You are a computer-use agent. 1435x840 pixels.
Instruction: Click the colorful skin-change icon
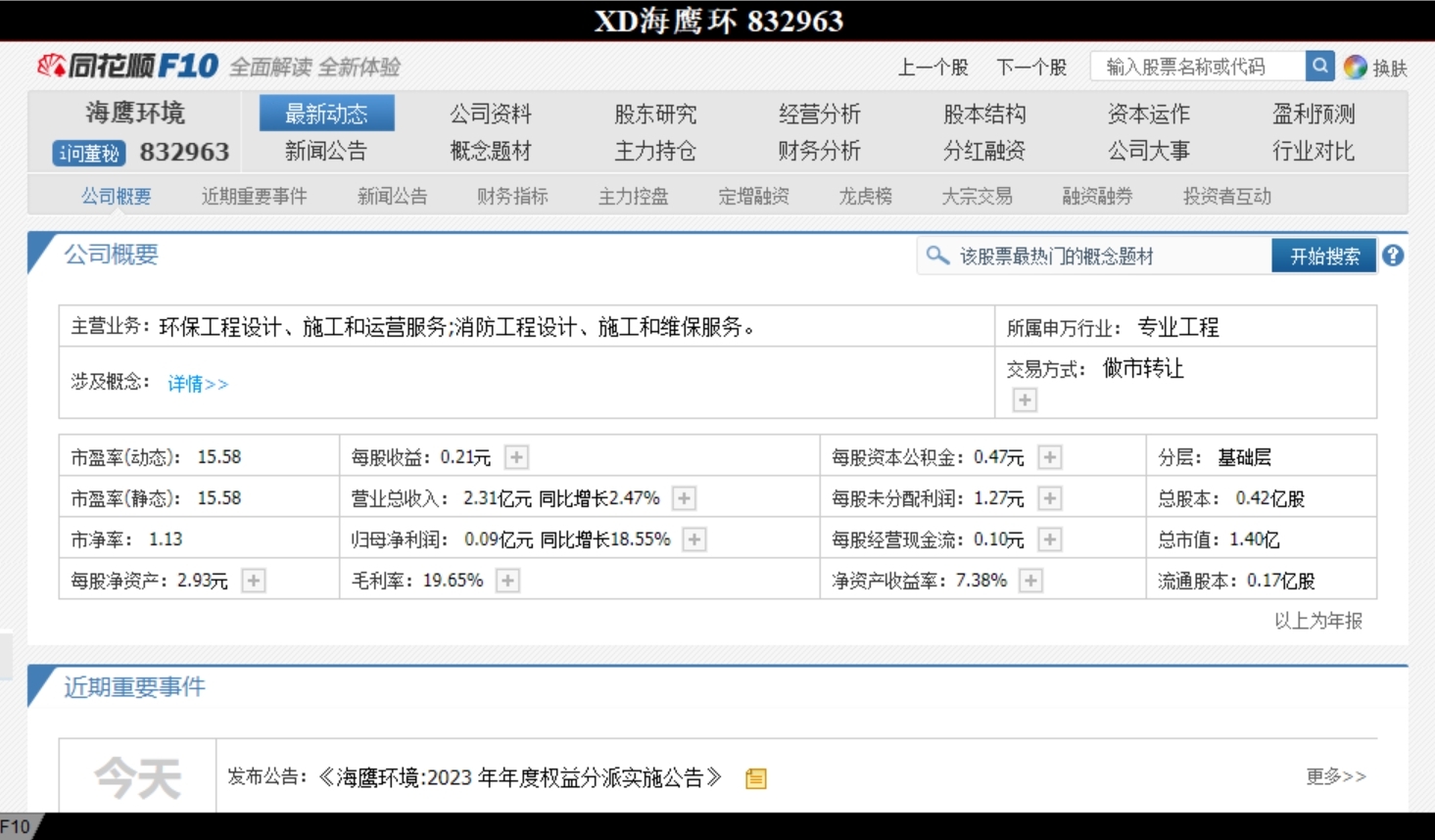(1355, 67)
